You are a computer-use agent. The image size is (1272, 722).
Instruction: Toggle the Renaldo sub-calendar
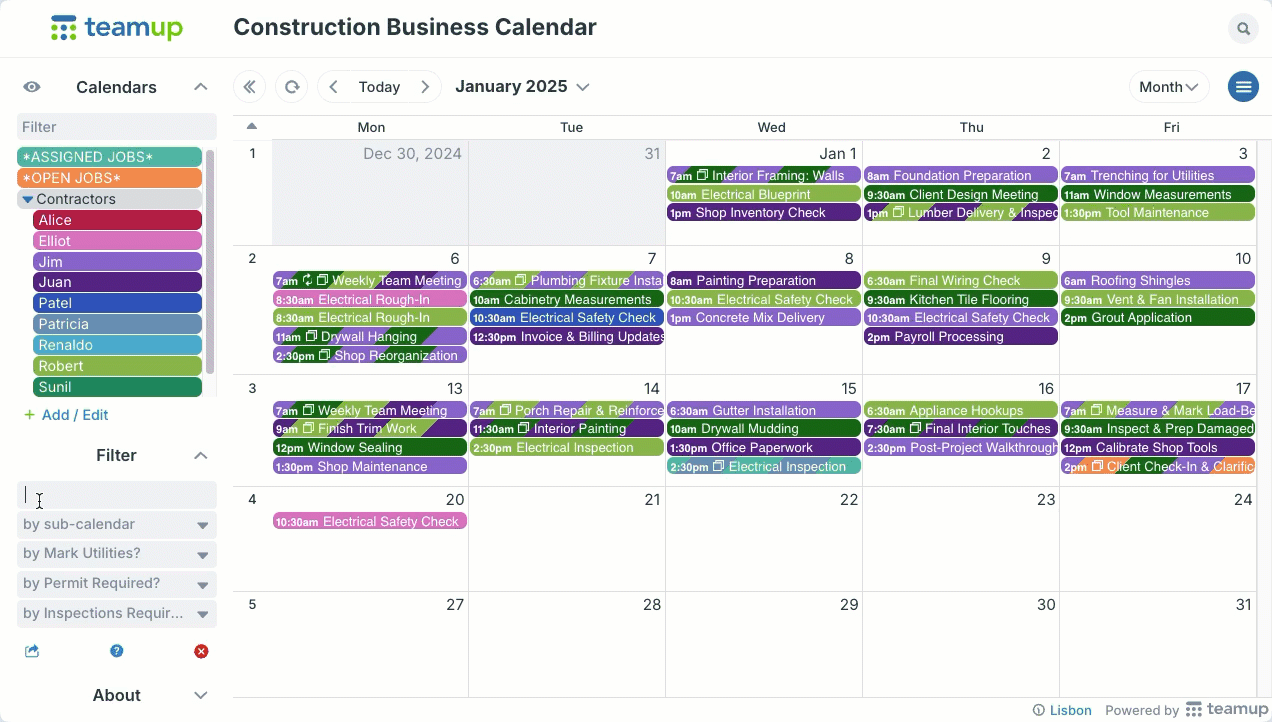coord(118,345)
